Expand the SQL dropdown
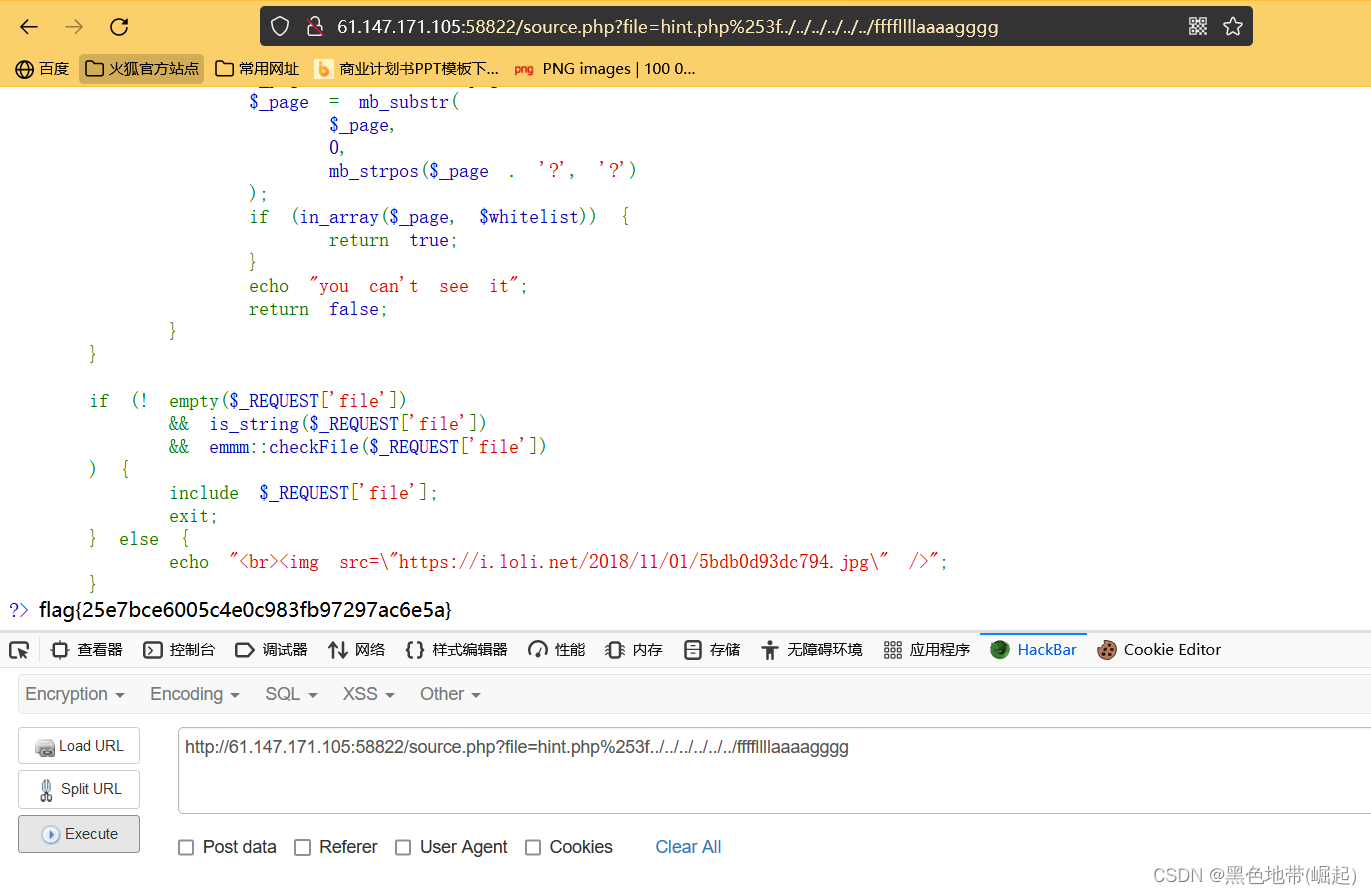The height and width of the screenshot is (895, 1371). (x=291, y=694)
